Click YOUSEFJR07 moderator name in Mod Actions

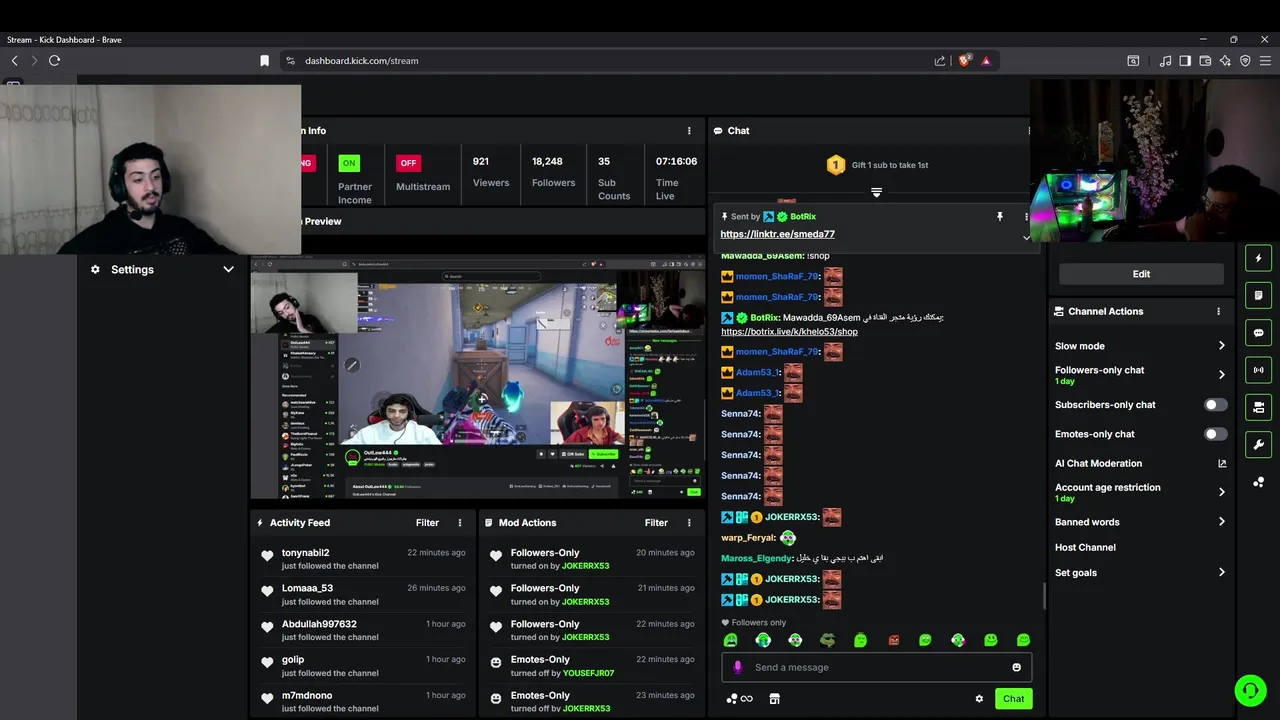[588, 673]
